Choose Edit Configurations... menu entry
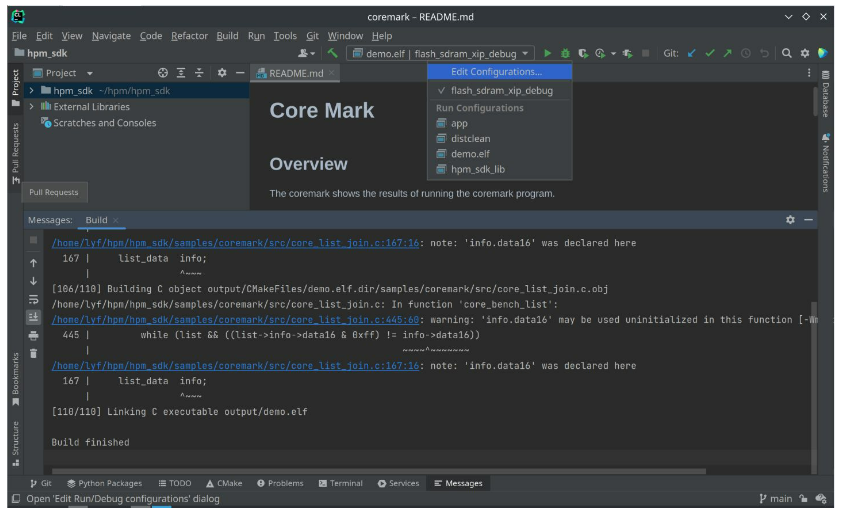The image size is (842, 515). 496,72
